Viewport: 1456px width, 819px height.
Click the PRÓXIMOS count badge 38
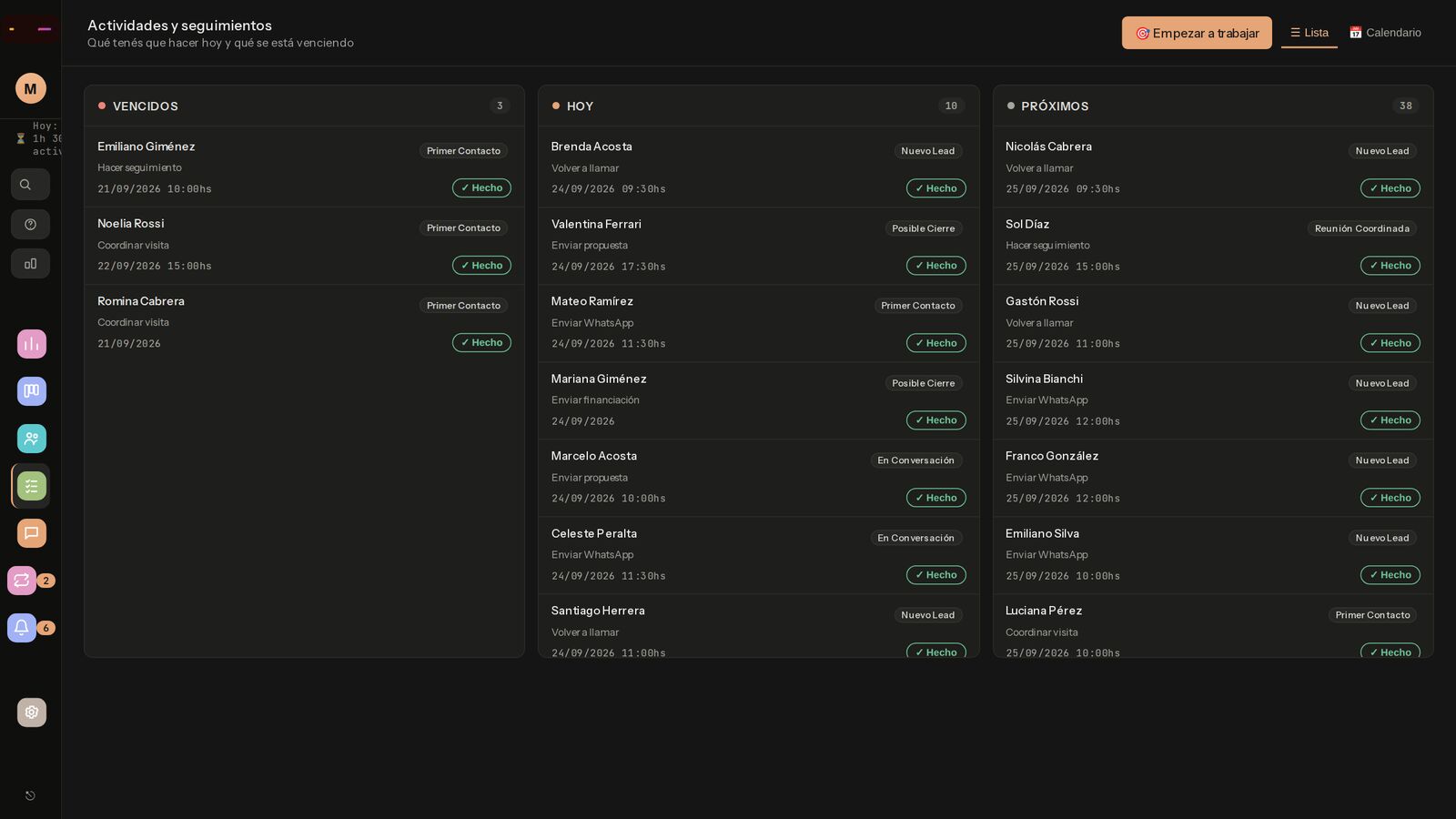(x=1406, y=106)
